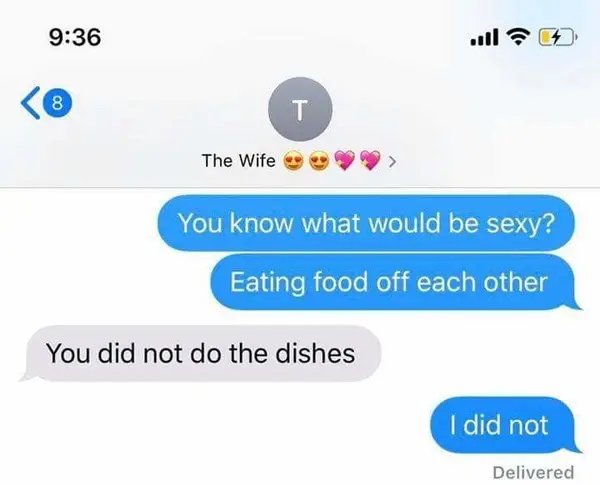The height and width of the screenshot is (485, 600).
Task: Tap empty space right of the gray bubble
Action: pyautogui.click(x=486, y=353)
